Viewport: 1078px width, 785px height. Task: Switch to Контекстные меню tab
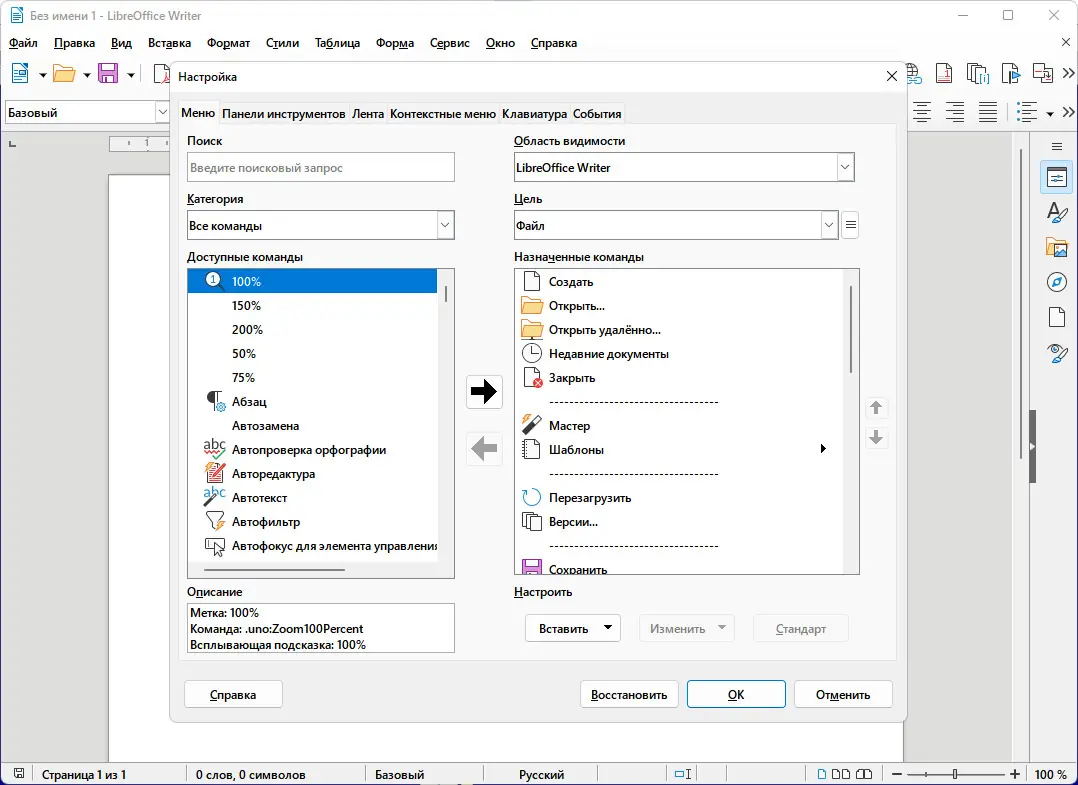(x=443, y=113)
